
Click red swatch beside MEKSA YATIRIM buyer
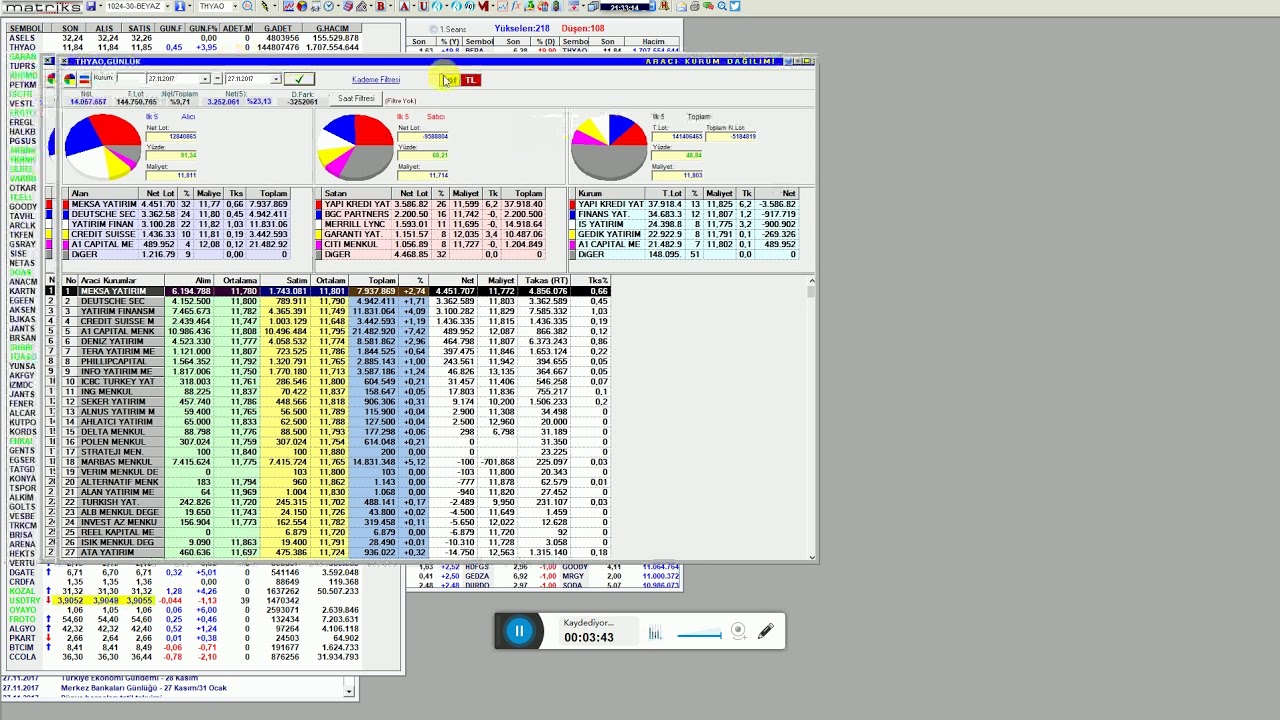click(x=66, y=204)
